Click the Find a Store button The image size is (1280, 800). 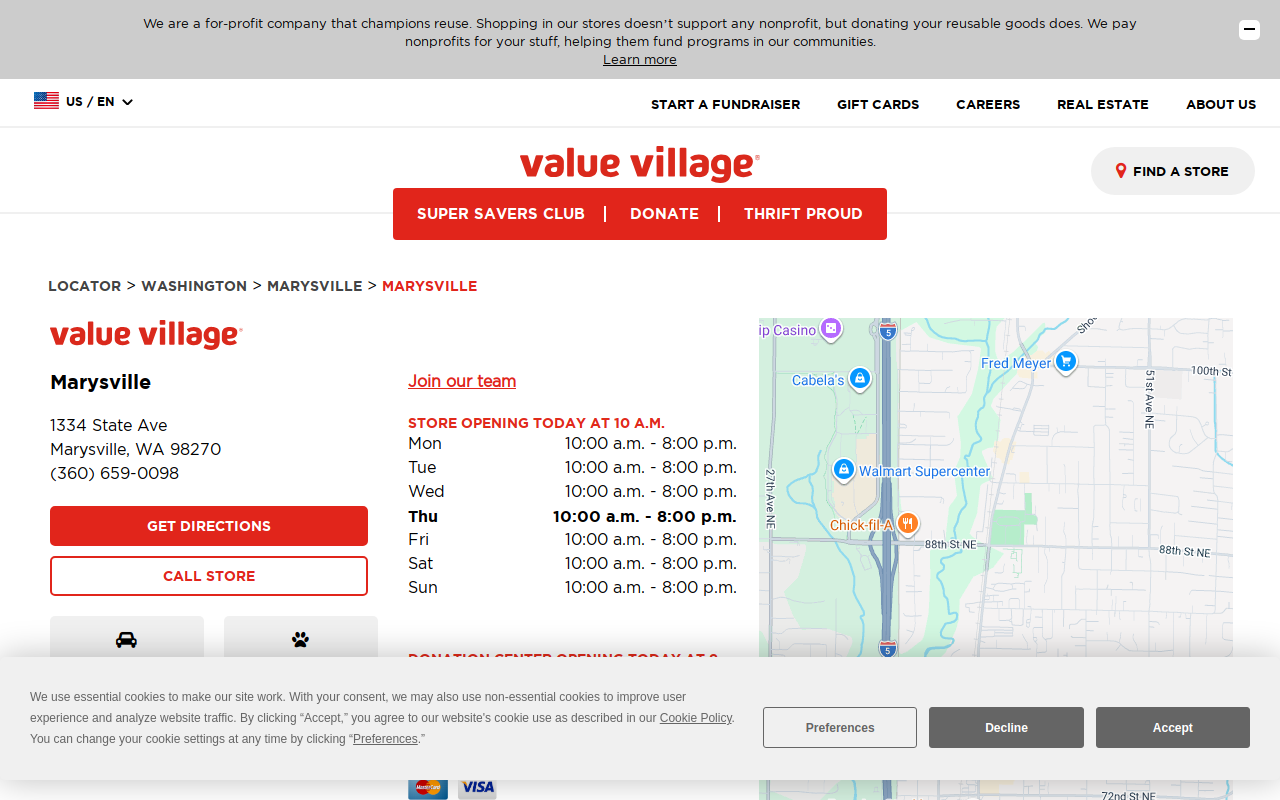1173,171
